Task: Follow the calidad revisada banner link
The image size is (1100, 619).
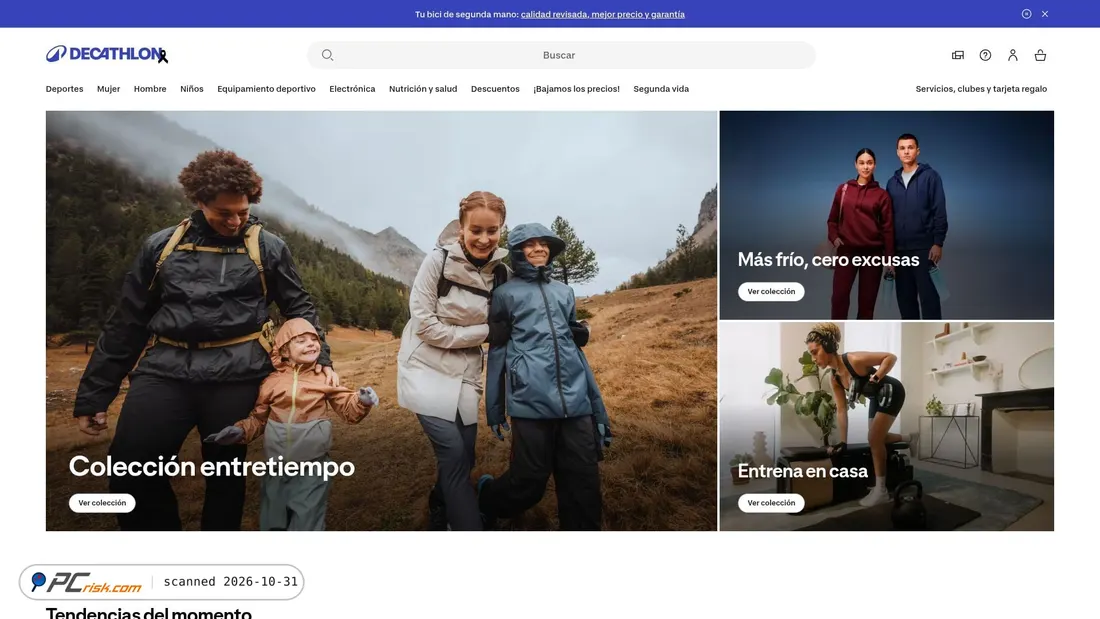Action: (x=603, y=14)
